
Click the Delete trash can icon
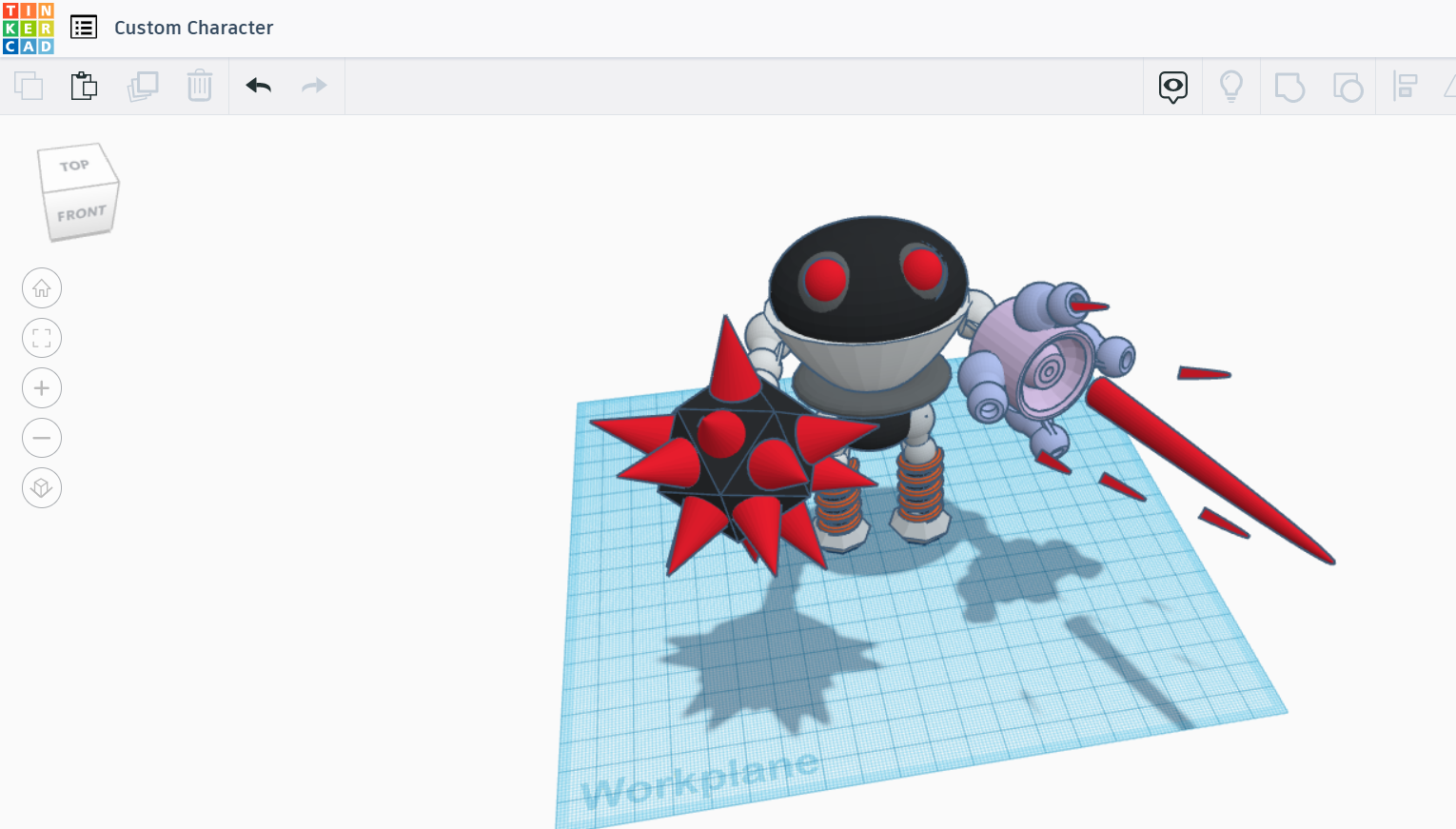(199, 86)
